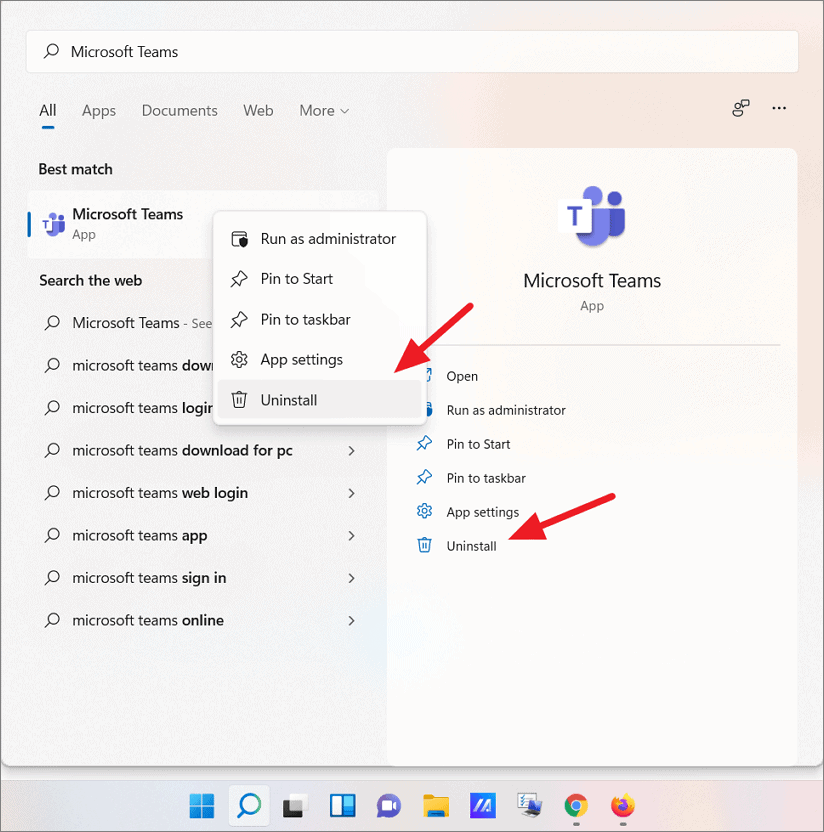Image resolution: width=824 pixels, height=832 pixels.
Task: Click Open to launch Microsoft Teams
Action: (462, 376)
